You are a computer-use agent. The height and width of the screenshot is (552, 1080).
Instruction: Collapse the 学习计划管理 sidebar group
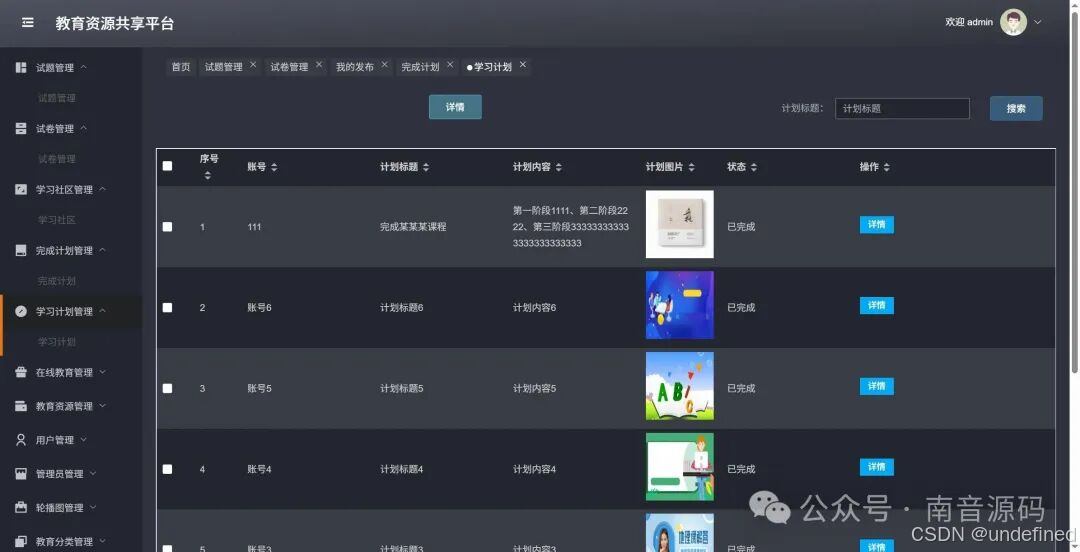tap(103, 310)
